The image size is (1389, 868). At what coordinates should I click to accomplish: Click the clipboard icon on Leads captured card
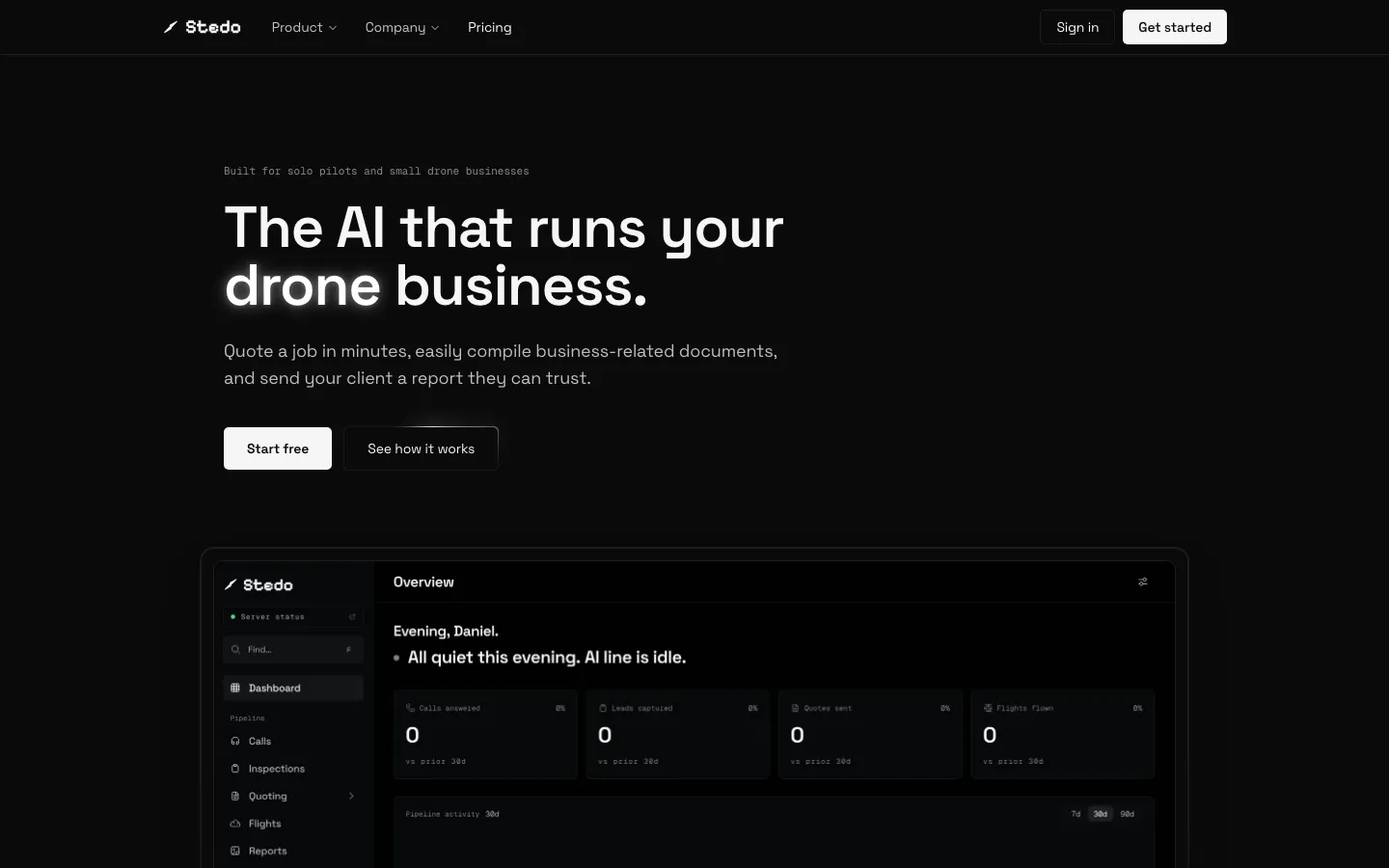603,708
